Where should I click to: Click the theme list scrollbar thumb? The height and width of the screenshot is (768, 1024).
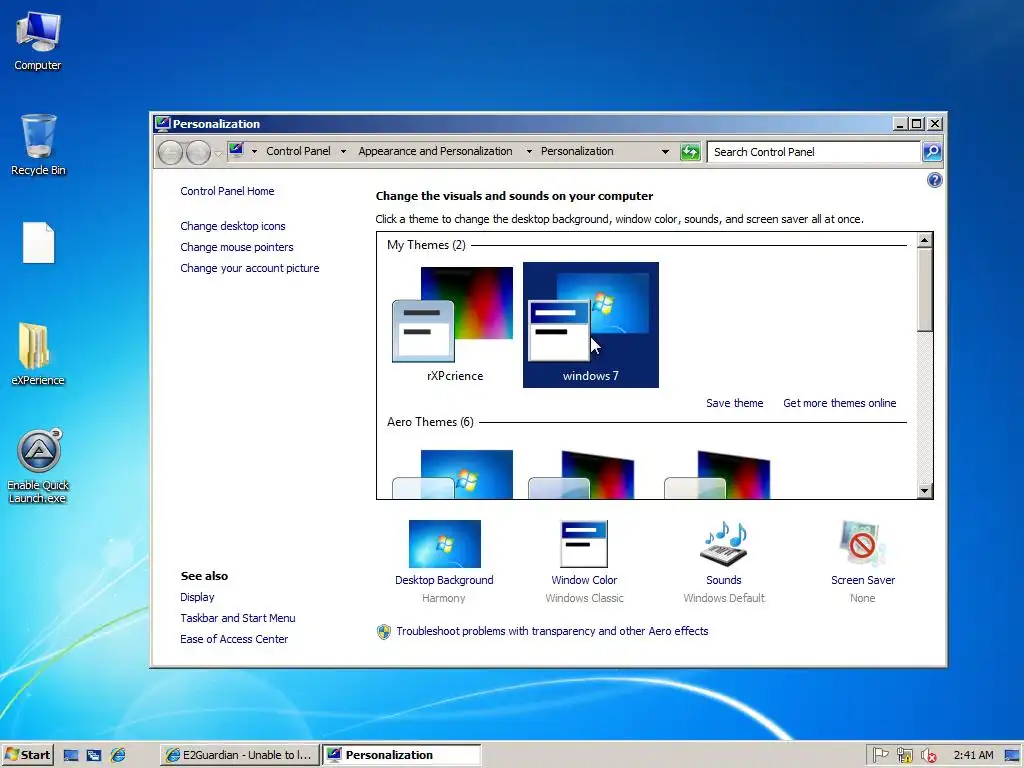pos(924,289)
